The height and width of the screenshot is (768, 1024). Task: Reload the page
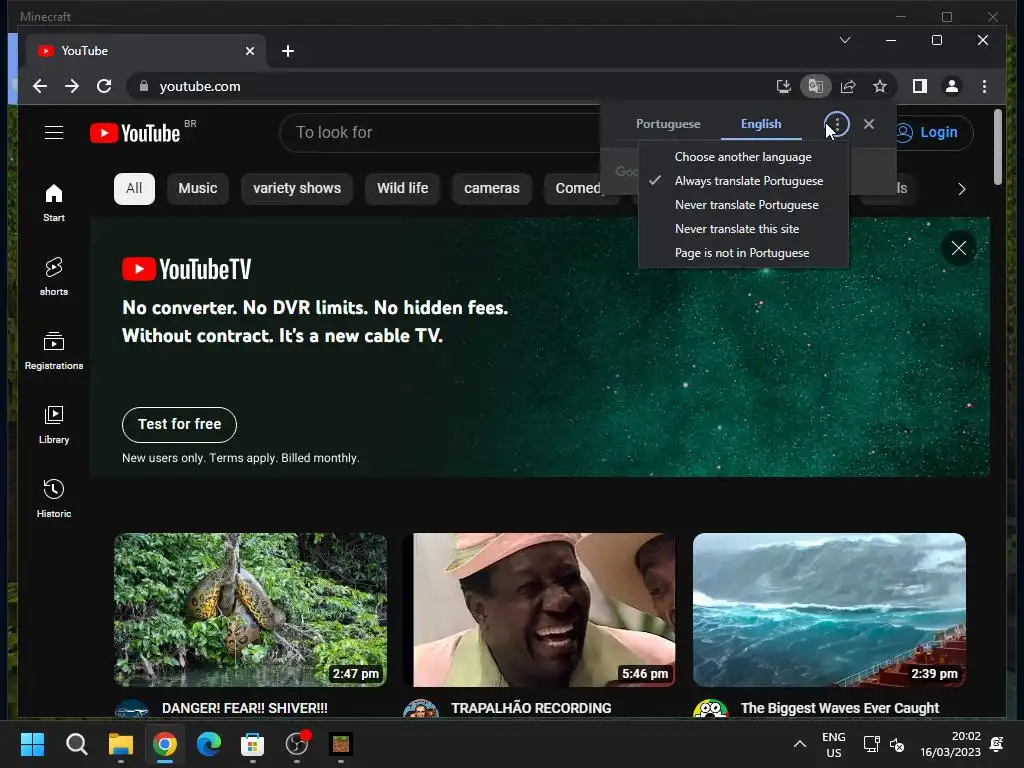tap(104, 86)
